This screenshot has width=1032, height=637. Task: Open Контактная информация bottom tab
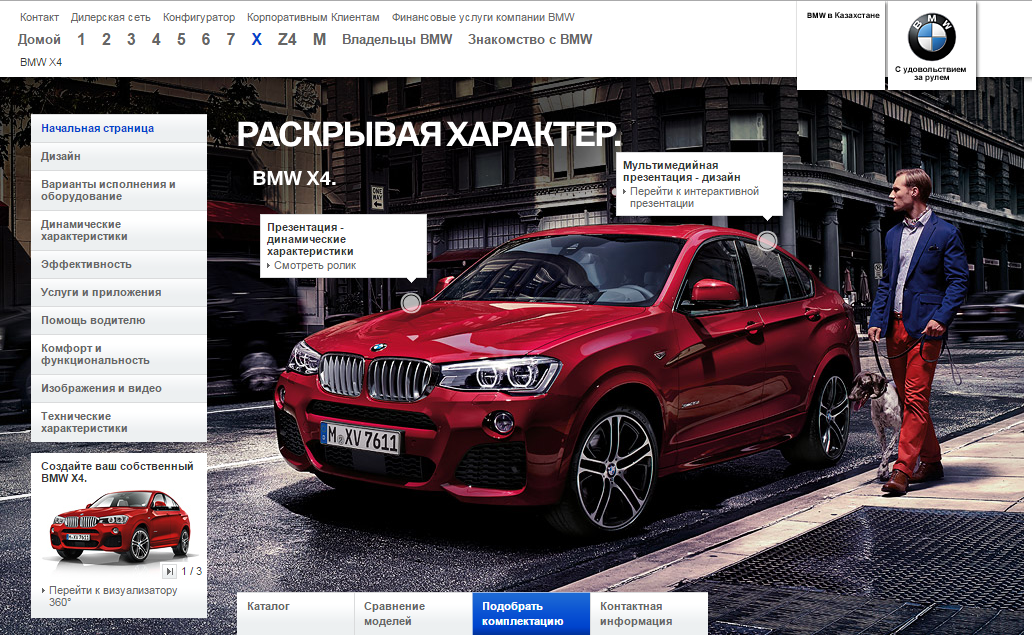[x=649, y=613]
